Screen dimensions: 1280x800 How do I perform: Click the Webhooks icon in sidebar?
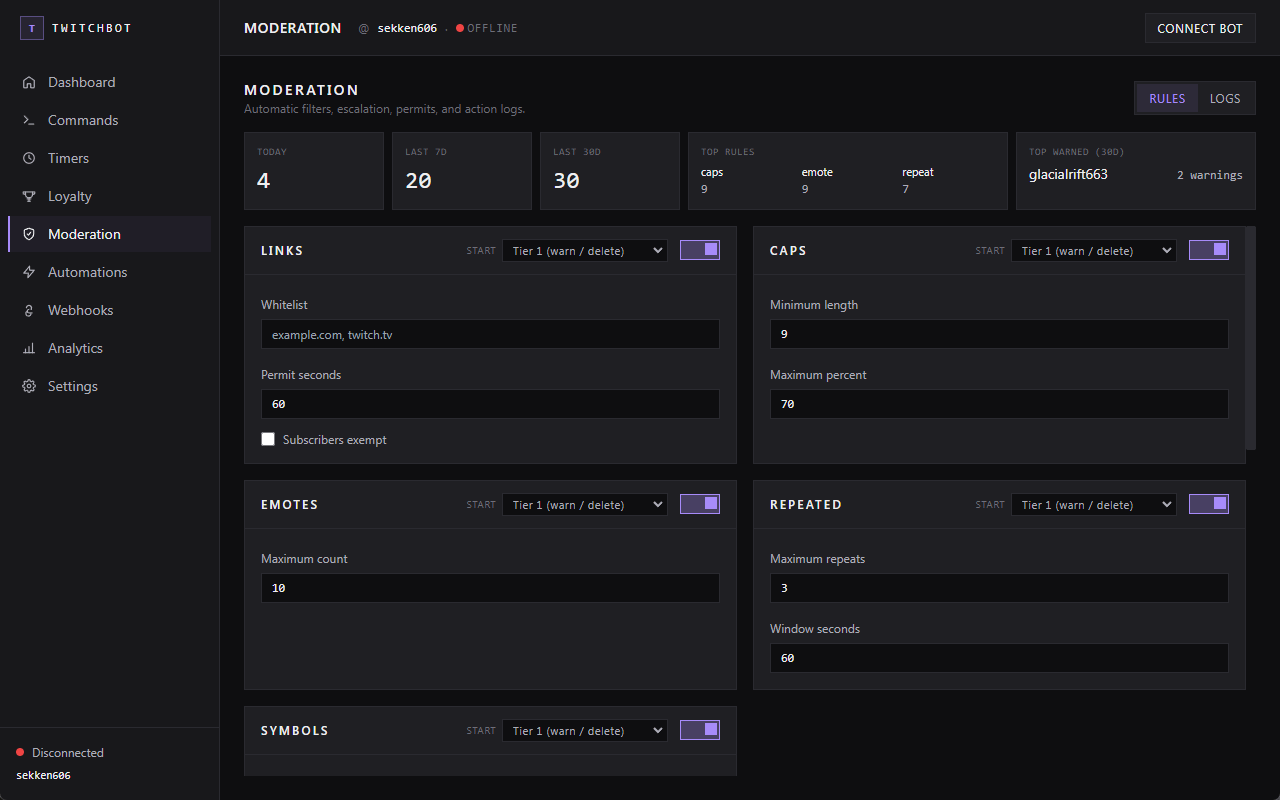[x=29, y=310]
